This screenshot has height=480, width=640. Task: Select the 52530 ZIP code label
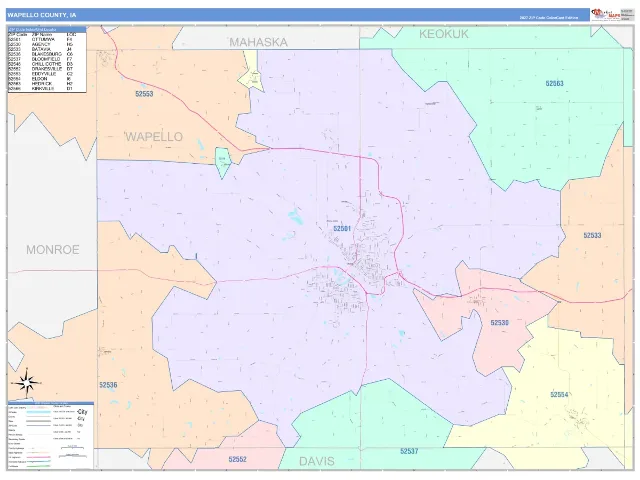click(500, 323)
